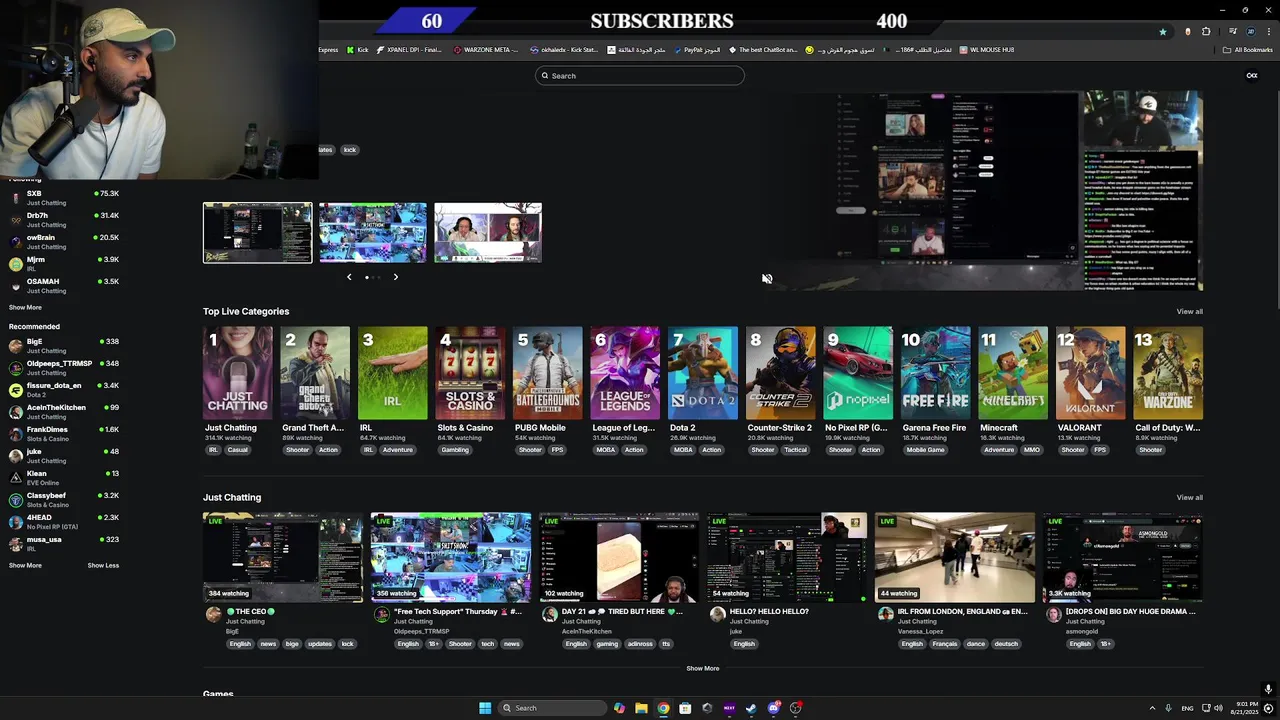The image size is (1280, 720).
Task: Switch to Chrome in the taskbar
Action: (x=663, y=708)
